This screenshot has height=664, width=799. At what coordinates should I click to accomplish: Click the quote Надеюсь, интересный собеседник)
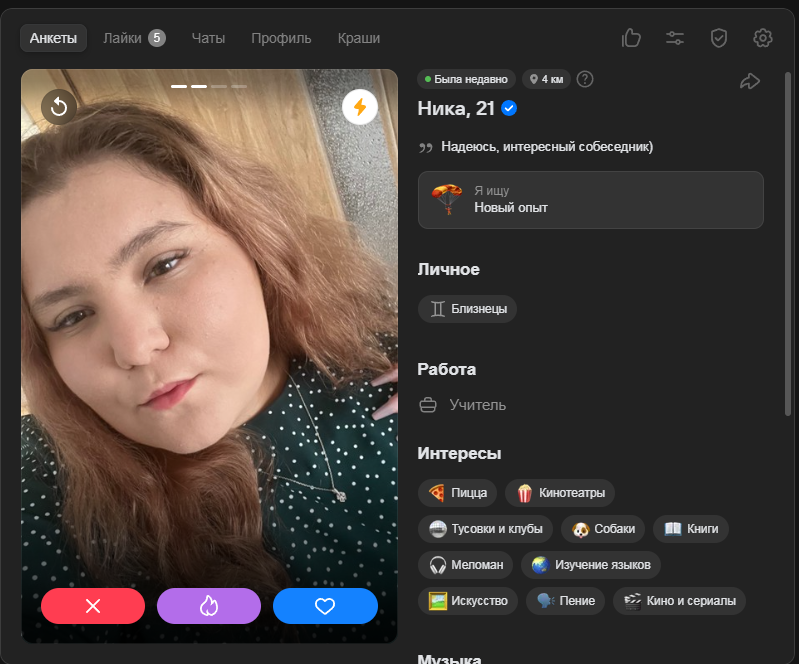click(x=547, y=147)
